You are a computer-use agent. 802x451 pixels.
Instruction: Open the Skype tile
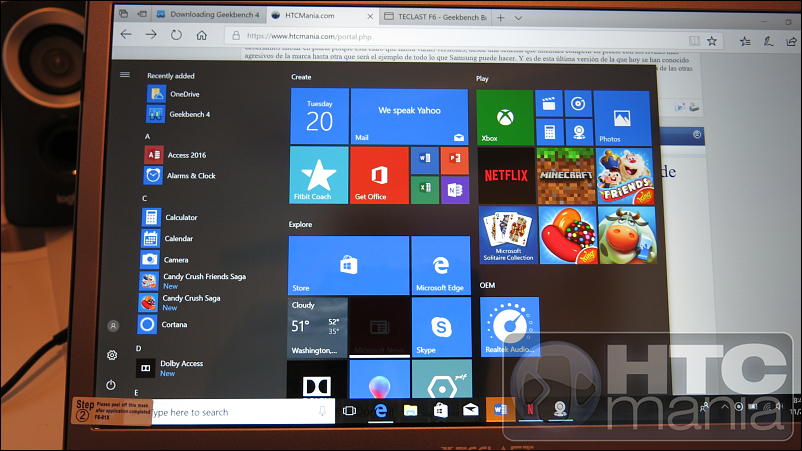coord(441,327)
